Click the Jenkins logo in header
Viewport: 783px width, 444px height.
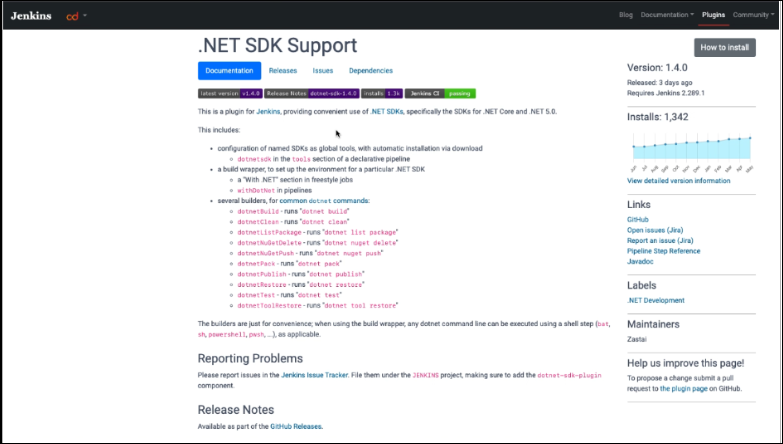click(x=32, y=16)
